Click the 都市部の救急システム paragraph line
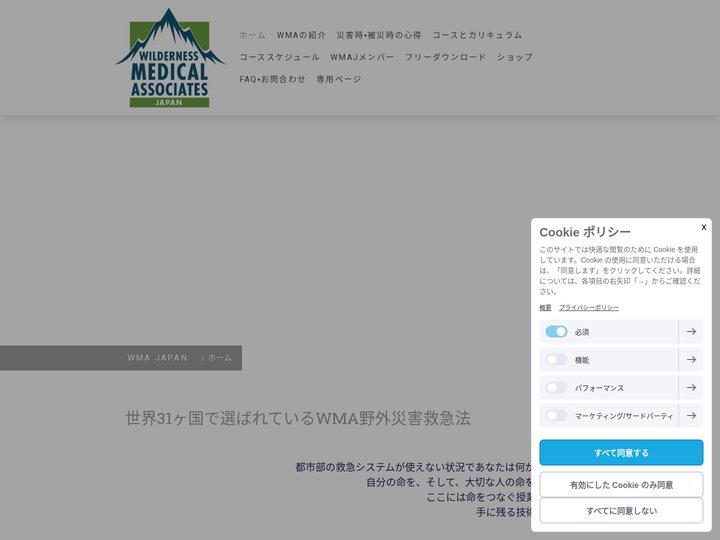The image size is (720, 540). (413, 467)
